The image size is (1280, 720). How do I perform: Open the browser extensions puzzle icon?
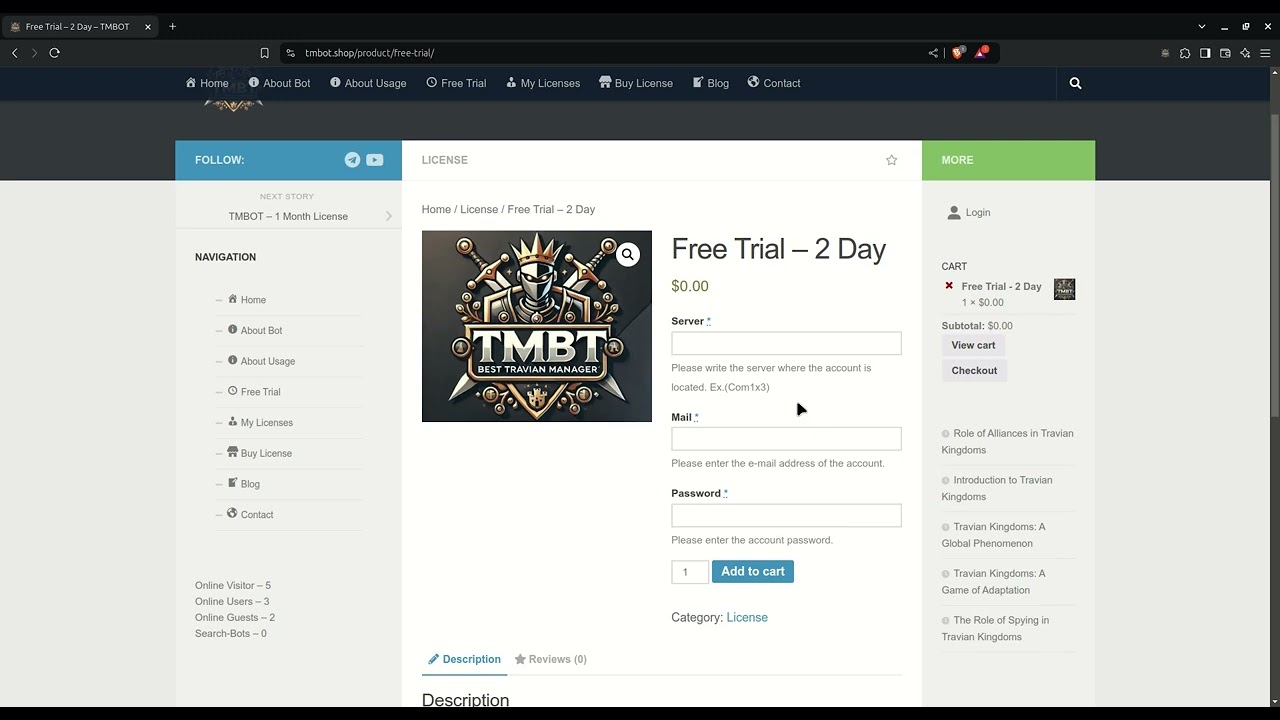(1185, 53)
